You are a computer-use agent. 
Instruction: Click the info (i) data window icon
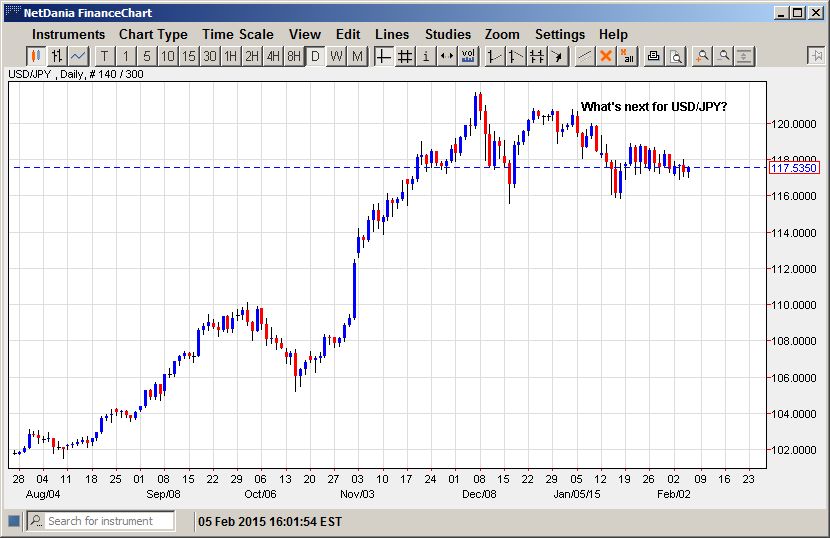tap(426, 56)
